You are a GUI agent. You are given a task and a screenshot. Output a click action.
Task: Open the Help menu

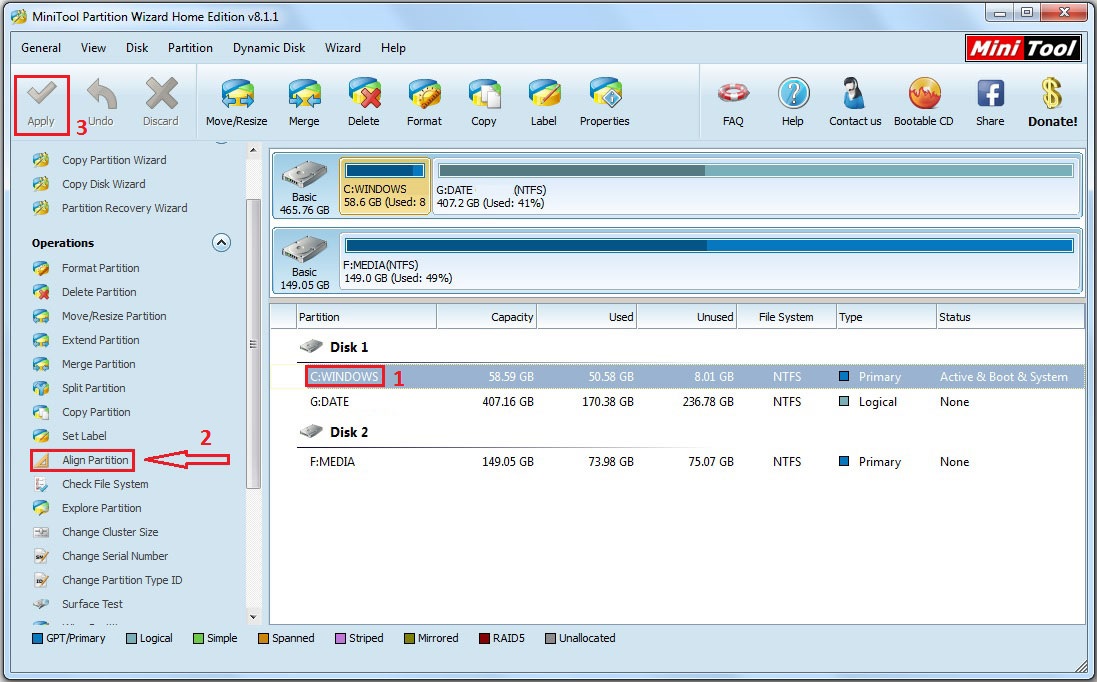click(393, 48)
